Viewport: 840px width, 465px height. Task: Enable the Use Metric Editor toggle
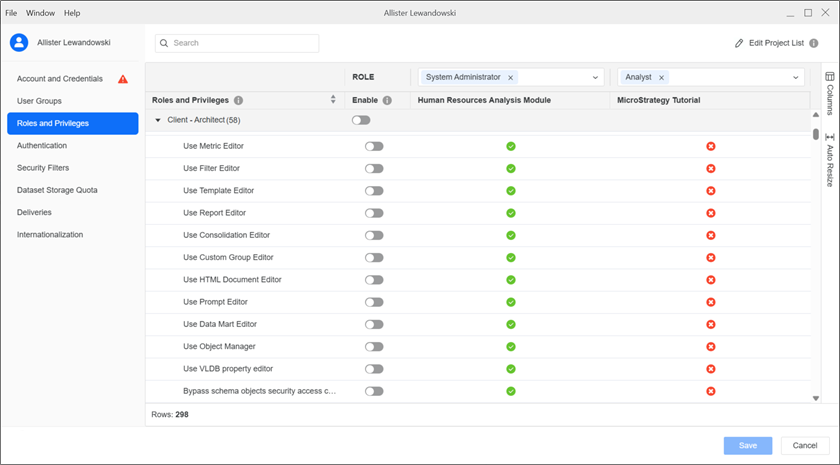374,146
